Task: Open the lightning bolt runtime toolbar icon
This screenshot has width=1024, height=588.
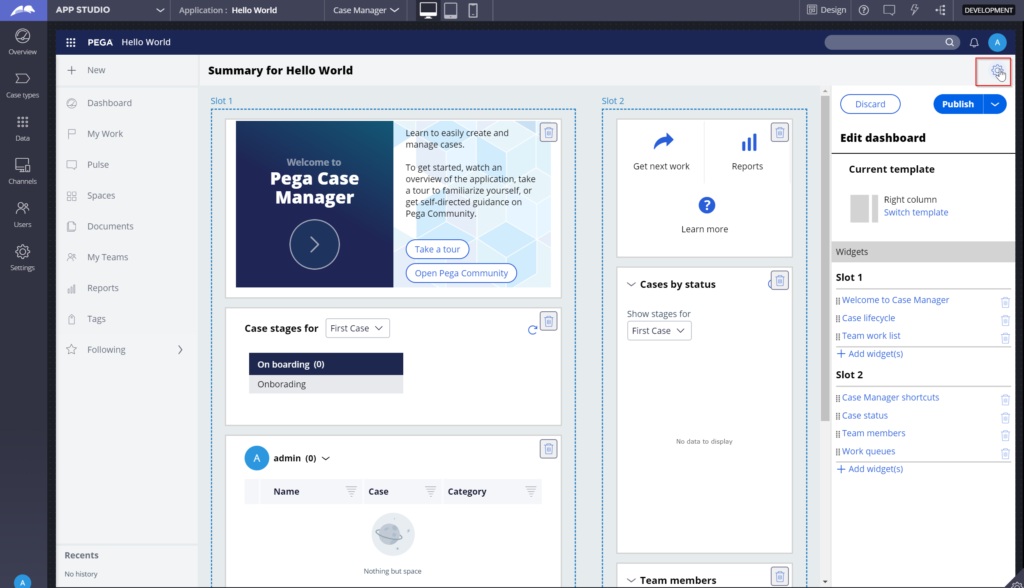Action: tap(914, 10)
